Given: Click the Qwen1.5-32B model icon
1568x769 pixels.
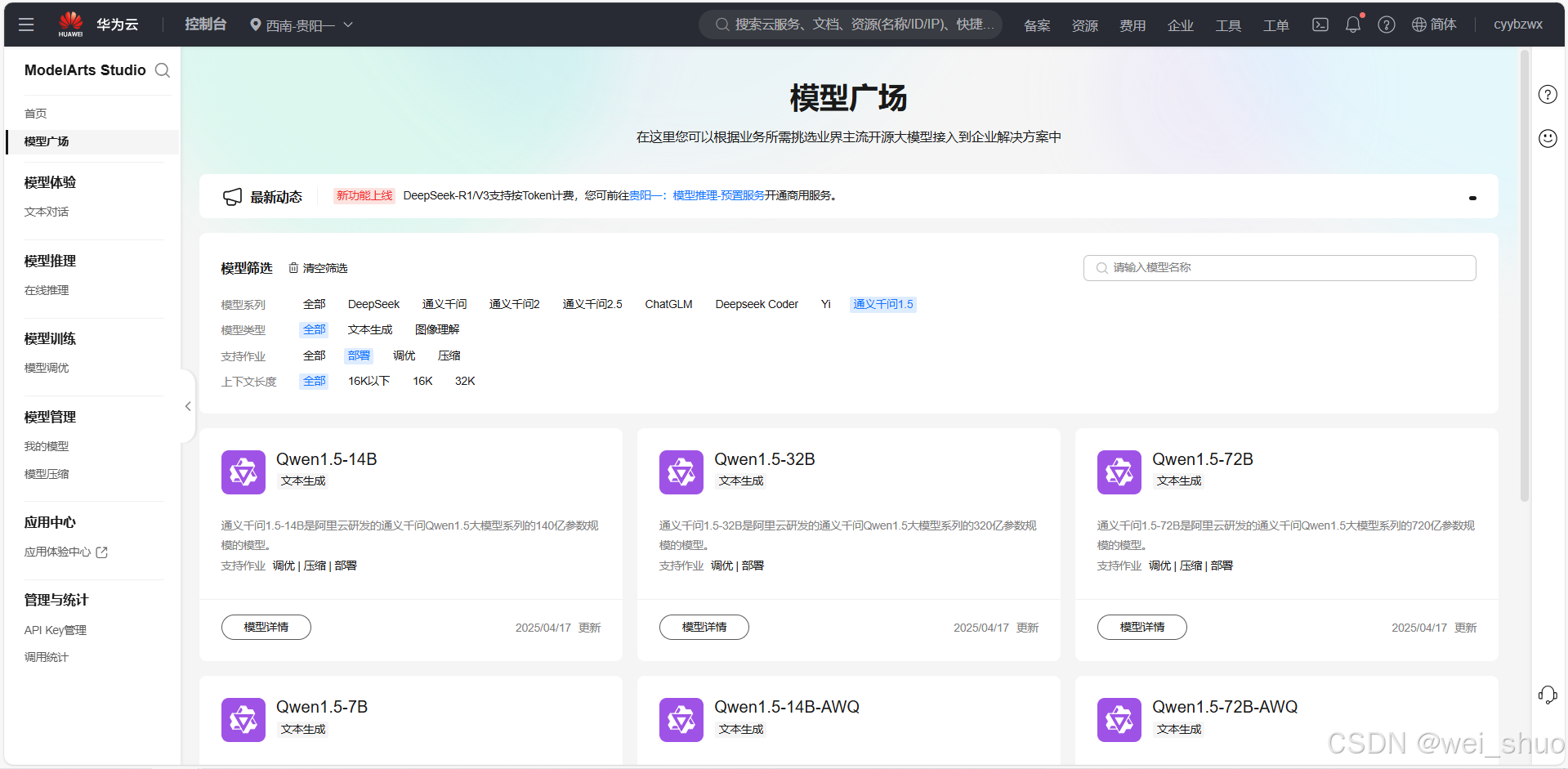Looking at the screenshot, I should [681, 472].
